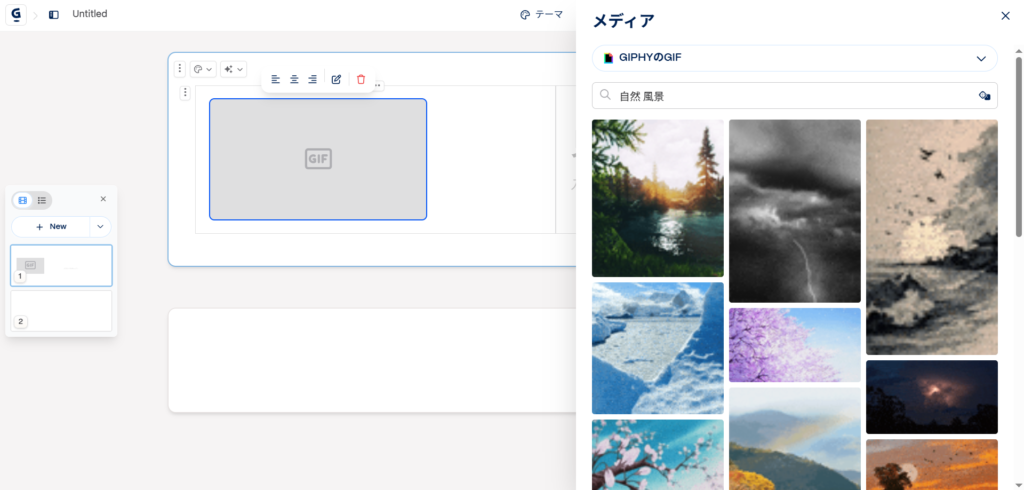1024x490 pixels.
Task: Open the GIPHYのGIF source dropdown
Action: point(795,58)
